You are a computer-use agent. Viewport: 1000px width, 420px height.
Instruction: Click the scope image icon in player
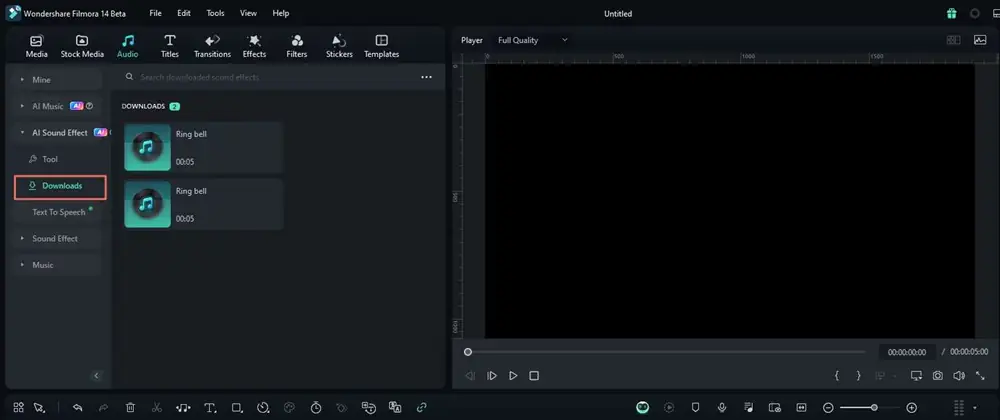click(x=980, y=40)
